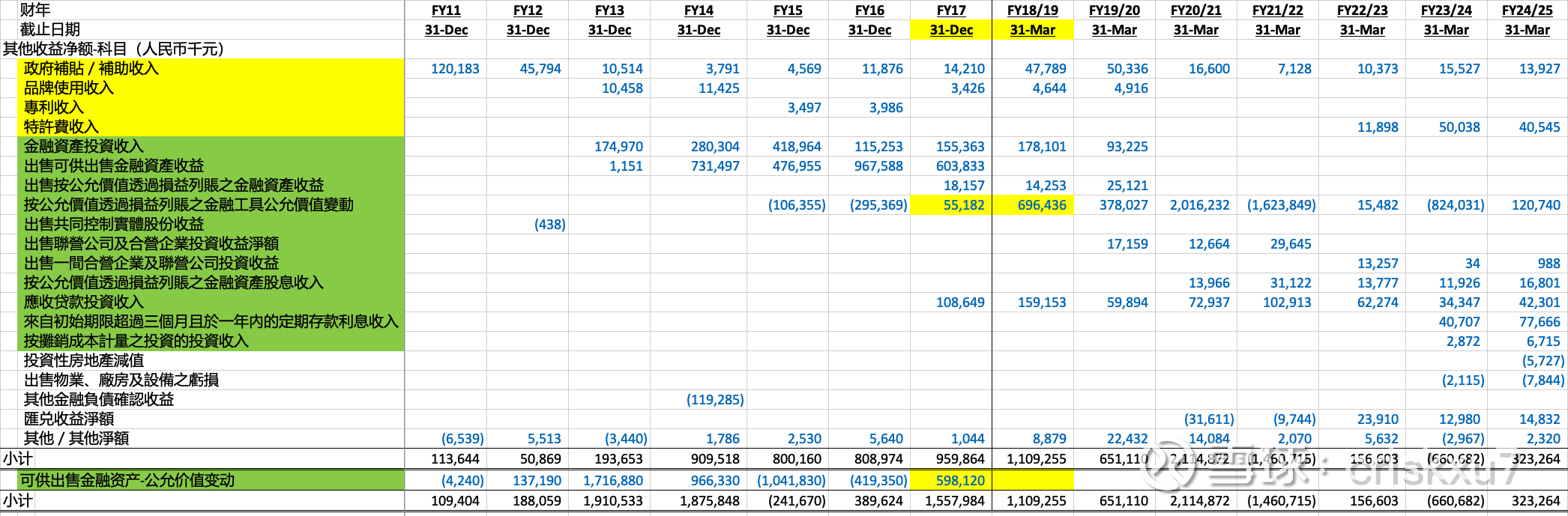Click the 1,910,533 final subtotal cell
This screenshot has width=1568, height=516.
point(613,501)
